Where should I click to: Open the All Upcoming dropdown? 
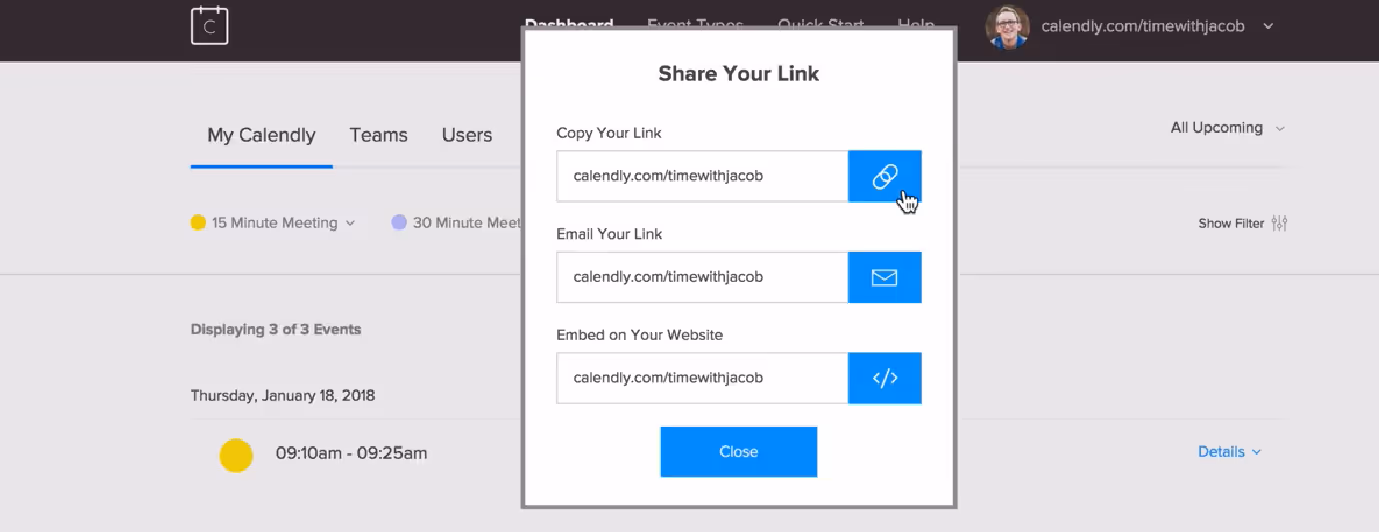tap(1227, 128)
